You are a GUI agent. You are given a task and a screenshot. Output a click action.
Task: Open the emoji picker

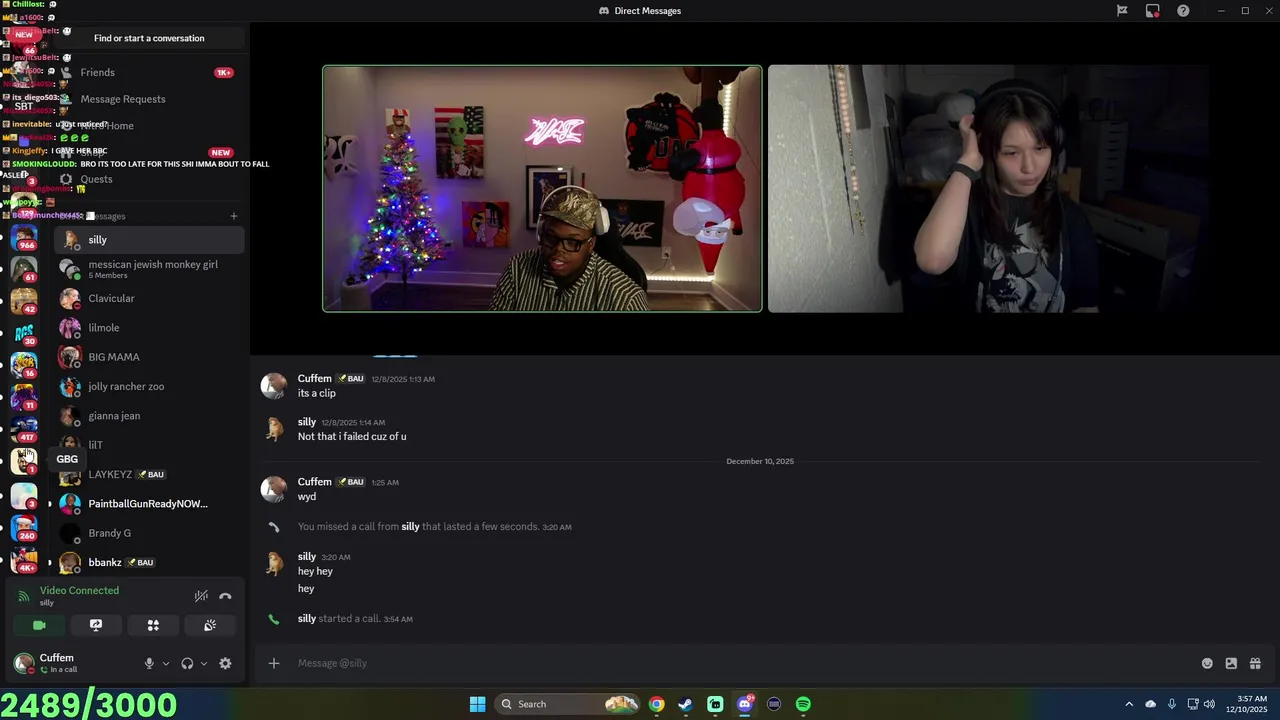coord(1207,663)
